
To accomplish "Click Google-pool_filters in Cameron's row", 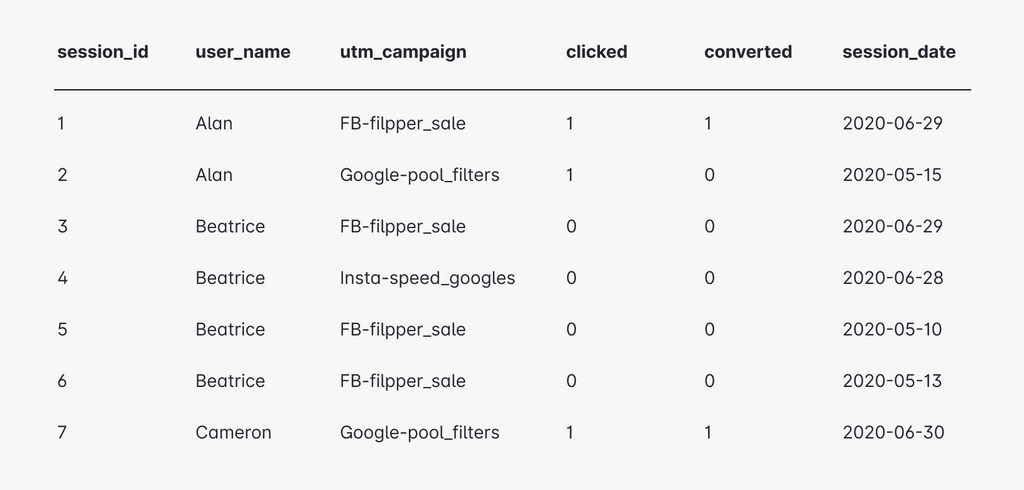I will (419, 433).
